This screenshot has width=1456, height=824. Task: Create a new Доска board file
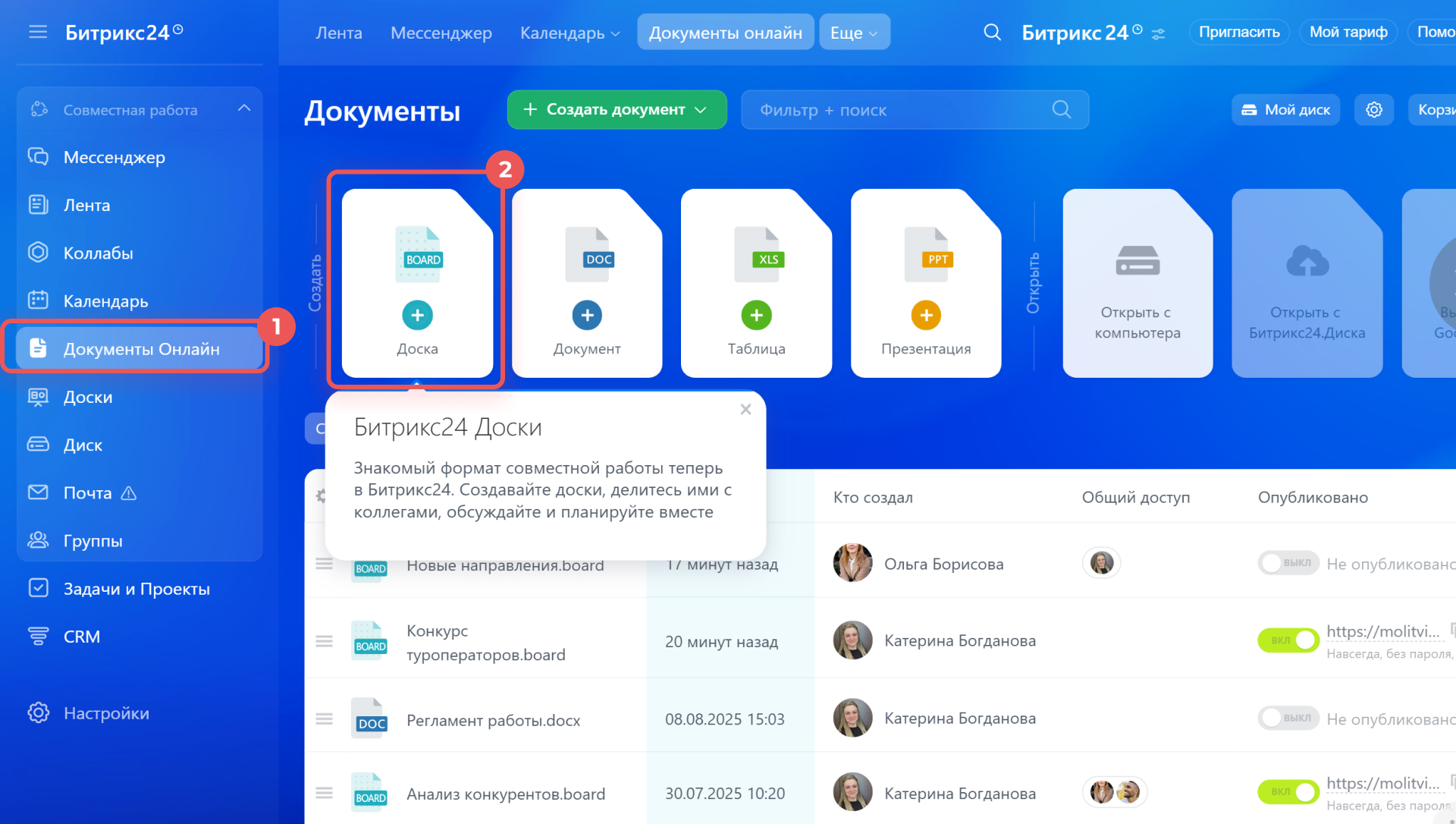(417, 315)
